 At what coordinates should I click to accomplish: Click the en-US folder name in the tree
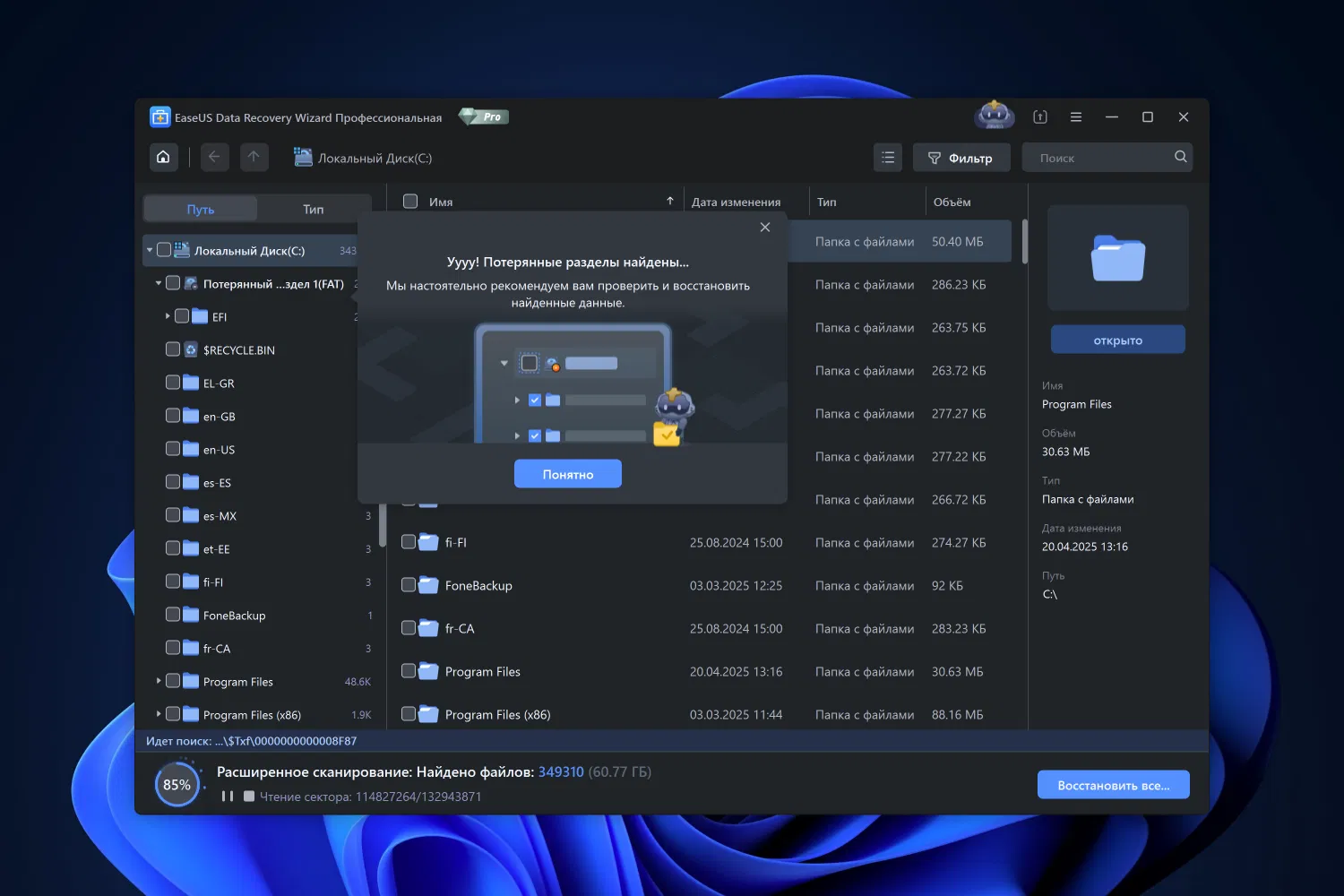pyautogui.click(x=219, y=450)
